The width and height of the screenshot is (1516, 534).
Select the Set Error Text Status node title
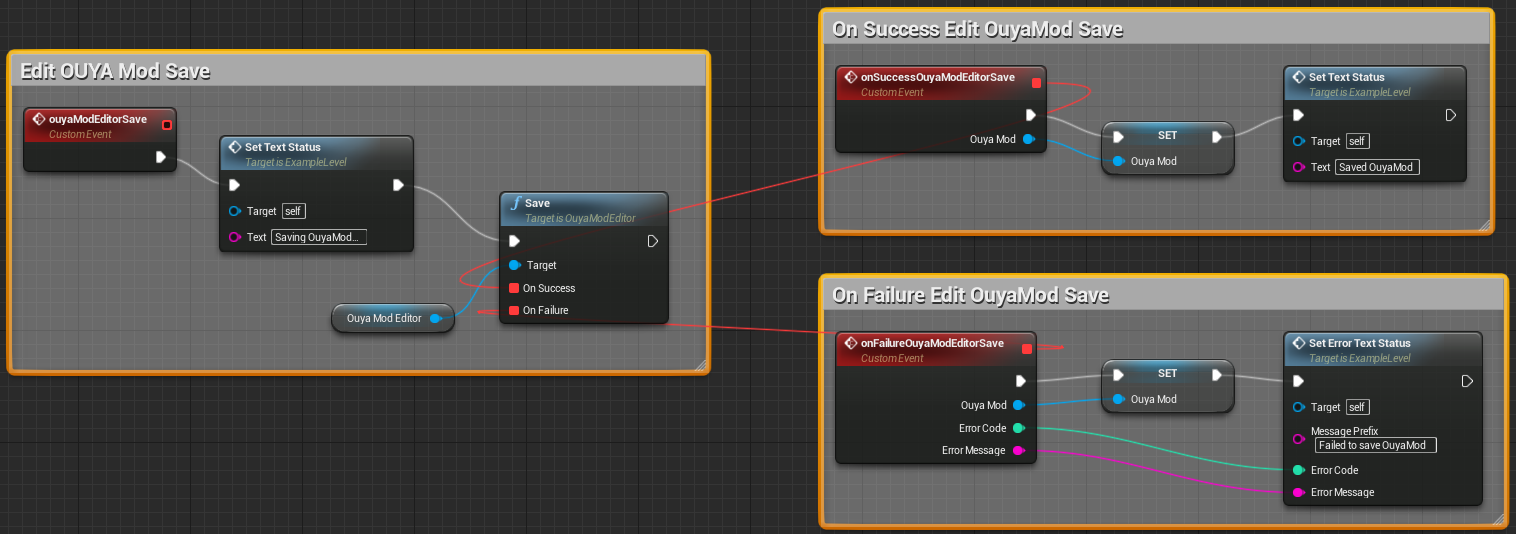(1360, 343)
